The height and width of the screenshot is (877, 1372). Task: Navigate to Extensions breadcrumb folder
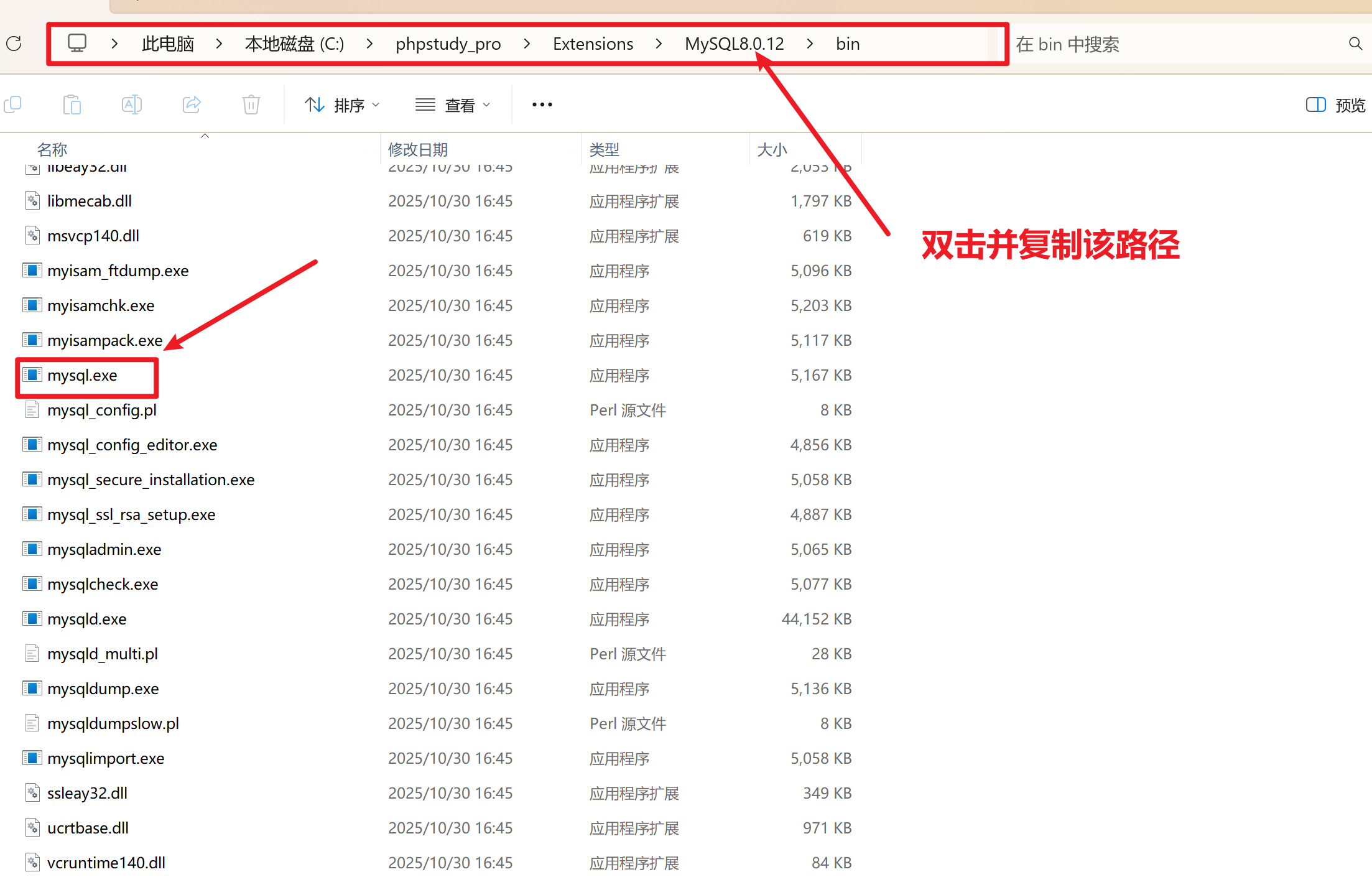click(x=593, y=44)
